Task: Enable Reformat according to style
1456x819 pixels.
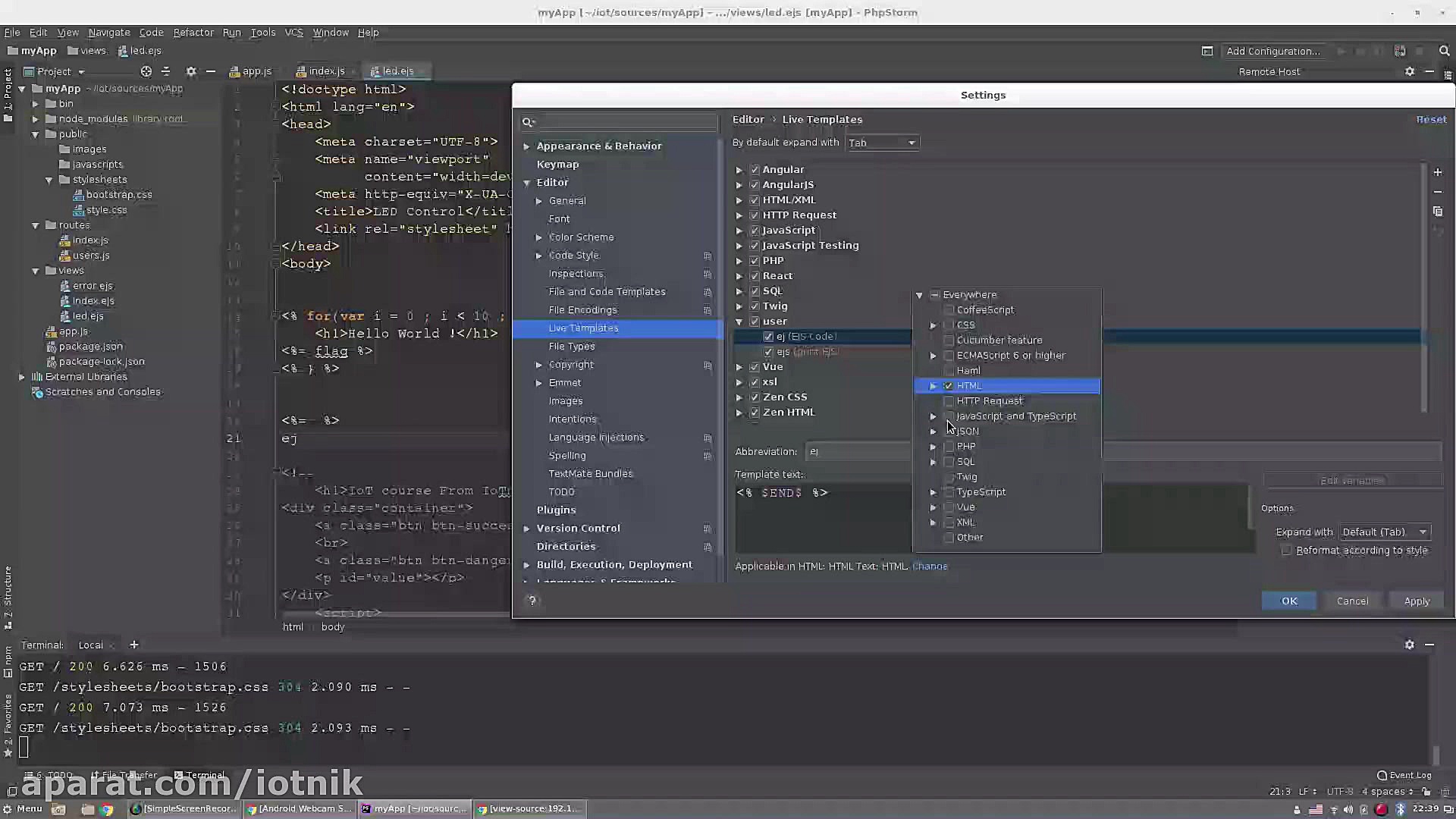Action: point(1286,551)
